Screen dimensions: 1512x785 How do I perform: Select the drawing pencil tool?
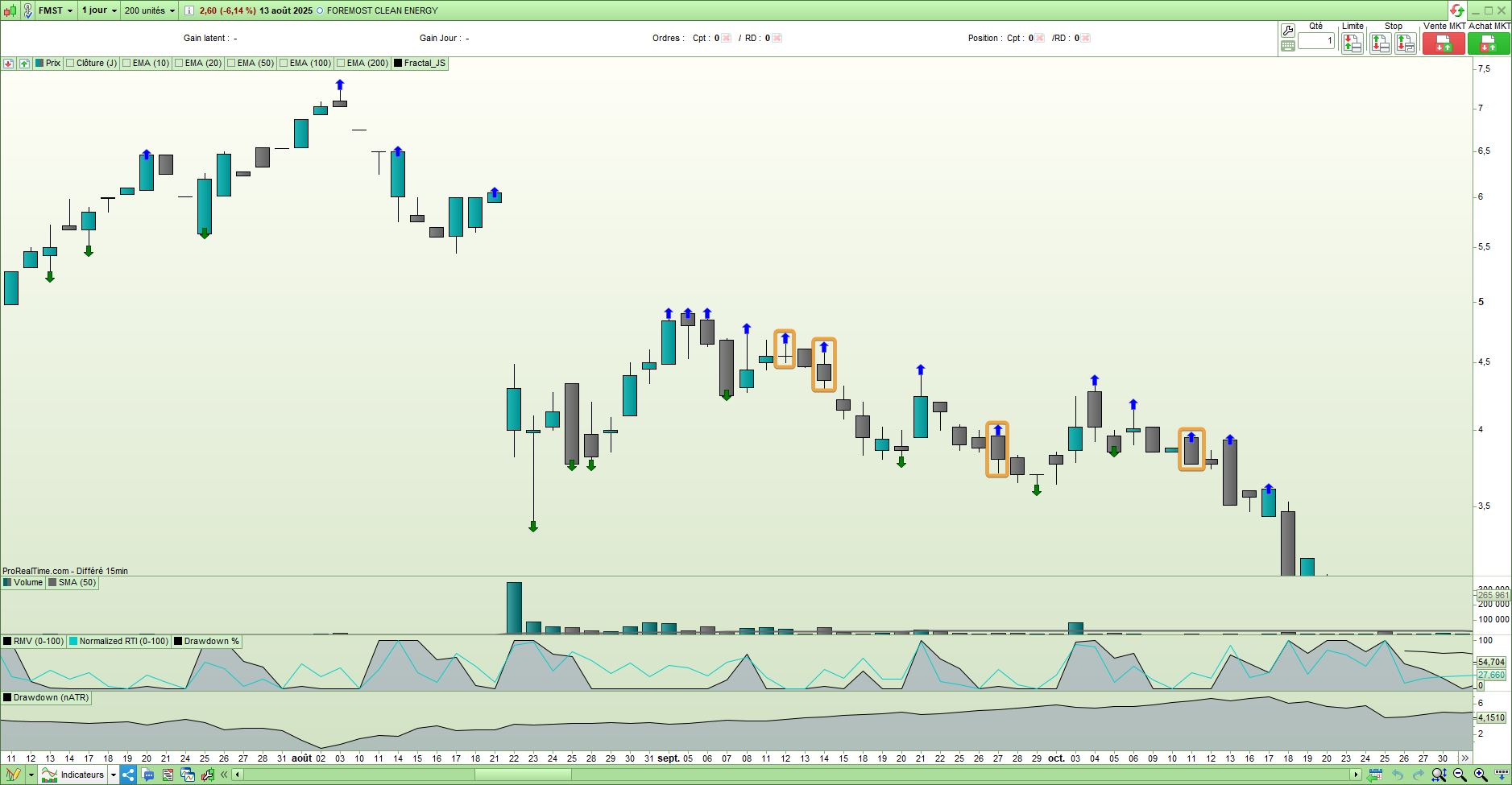pos(13,775)
